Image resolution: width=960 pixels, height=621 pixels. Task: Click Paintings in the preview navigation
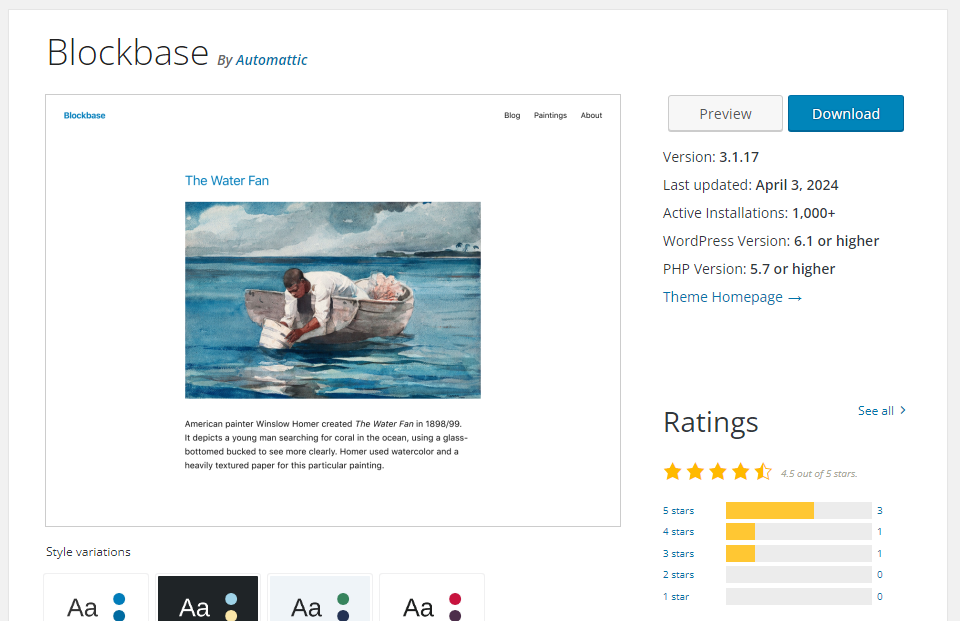[550, 115]
